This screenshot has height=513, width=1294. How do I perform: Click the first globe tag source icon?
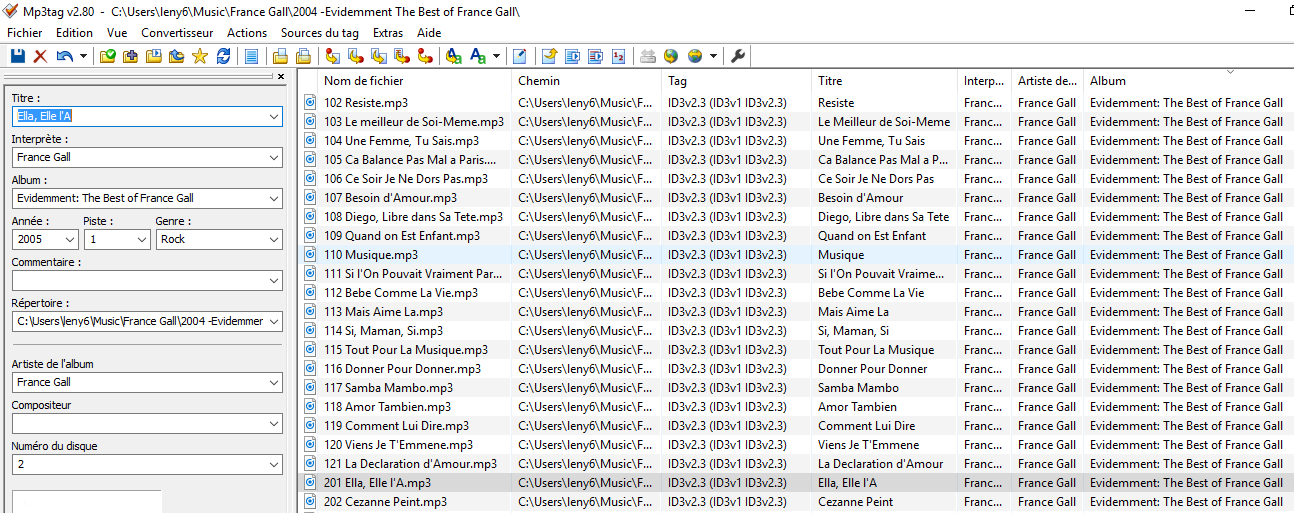[671, 56]
